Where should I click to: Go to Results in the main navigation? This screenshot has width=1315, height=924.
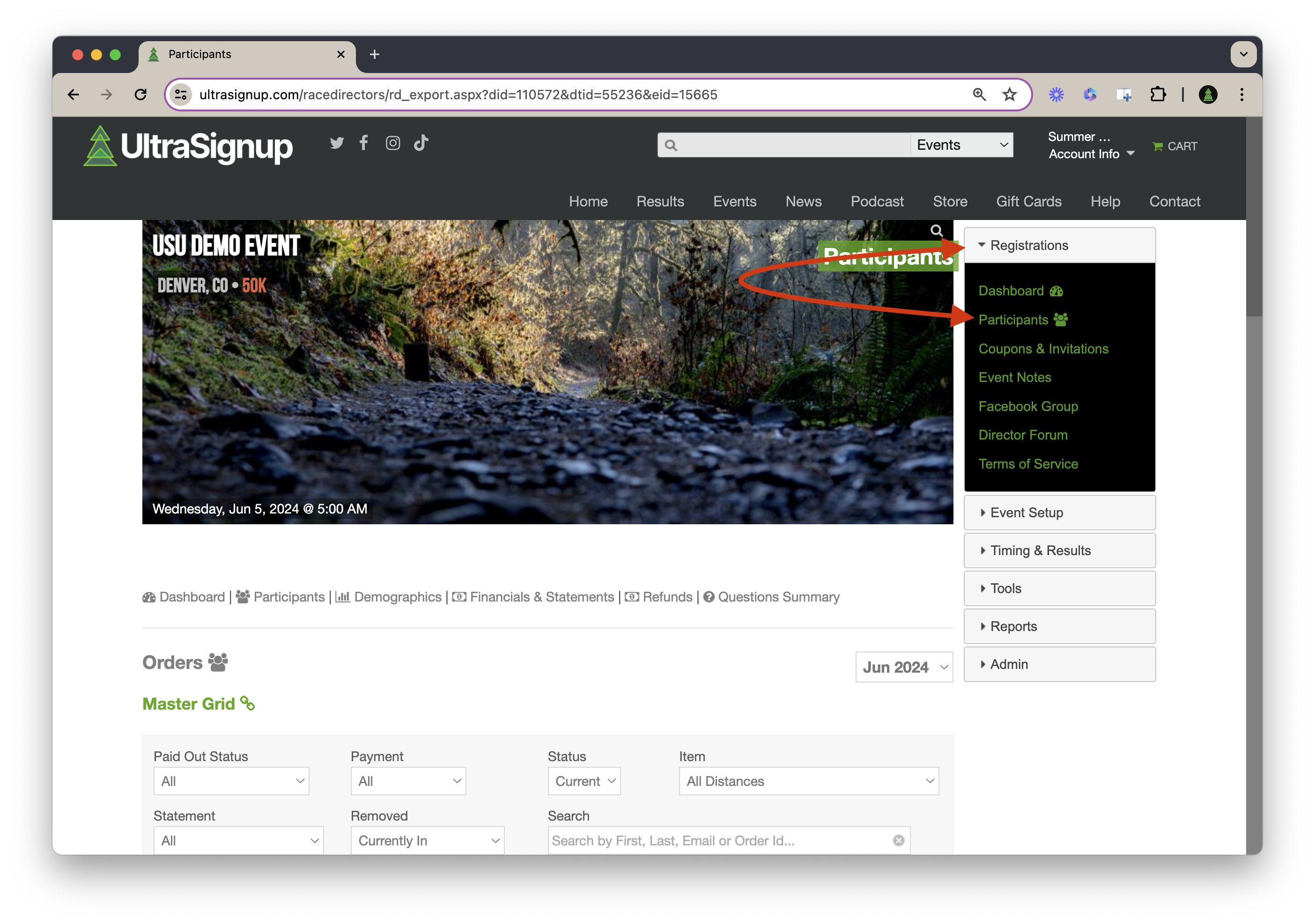660,202
